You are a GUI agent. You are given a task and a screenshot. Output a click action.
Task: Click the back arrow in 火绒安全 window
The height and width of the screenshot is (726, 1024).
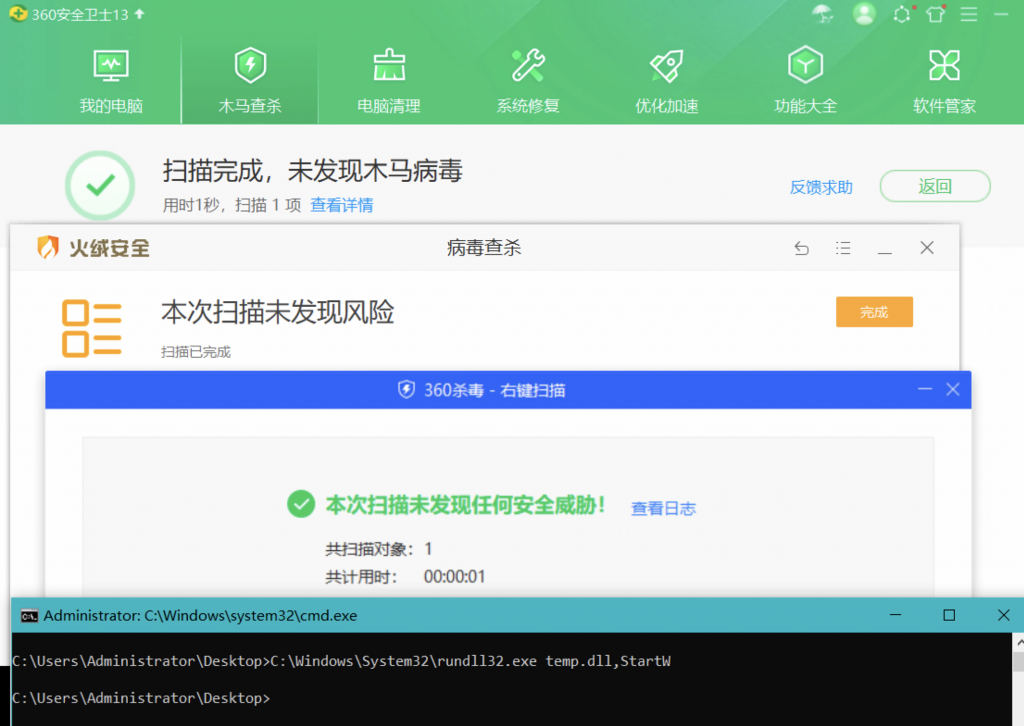pyautogui.click(x=801, y=248)
